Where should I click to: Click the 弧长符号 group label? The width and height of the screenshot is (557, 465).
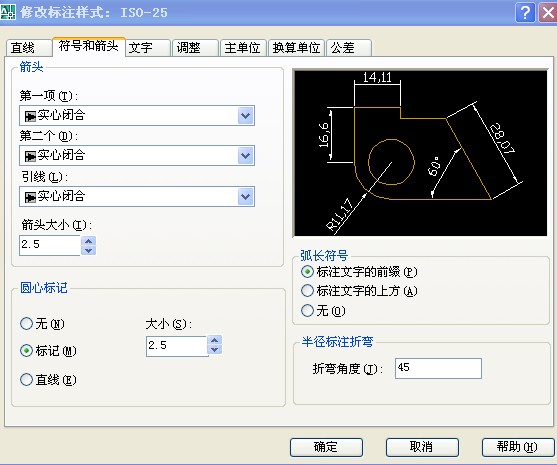324,255
